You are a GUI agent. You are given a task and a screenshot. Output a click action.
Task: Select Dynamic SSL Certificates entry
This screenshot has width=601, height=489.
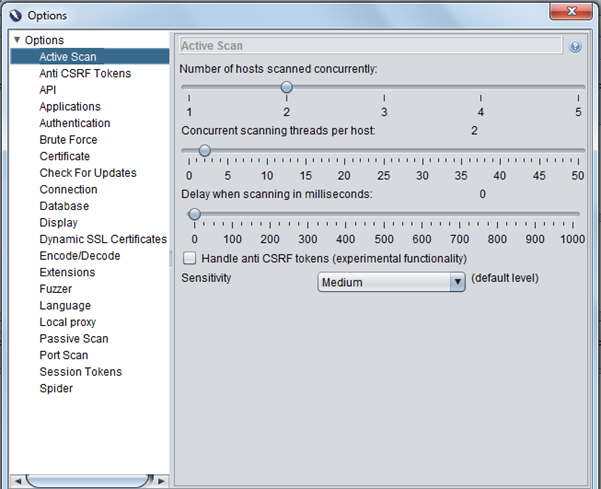[x=102, y=239]
